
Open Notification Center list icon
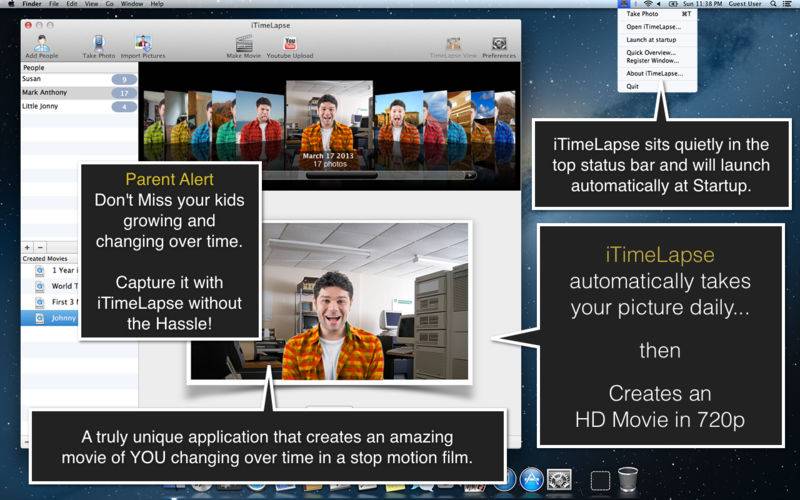tap(787, 4)
